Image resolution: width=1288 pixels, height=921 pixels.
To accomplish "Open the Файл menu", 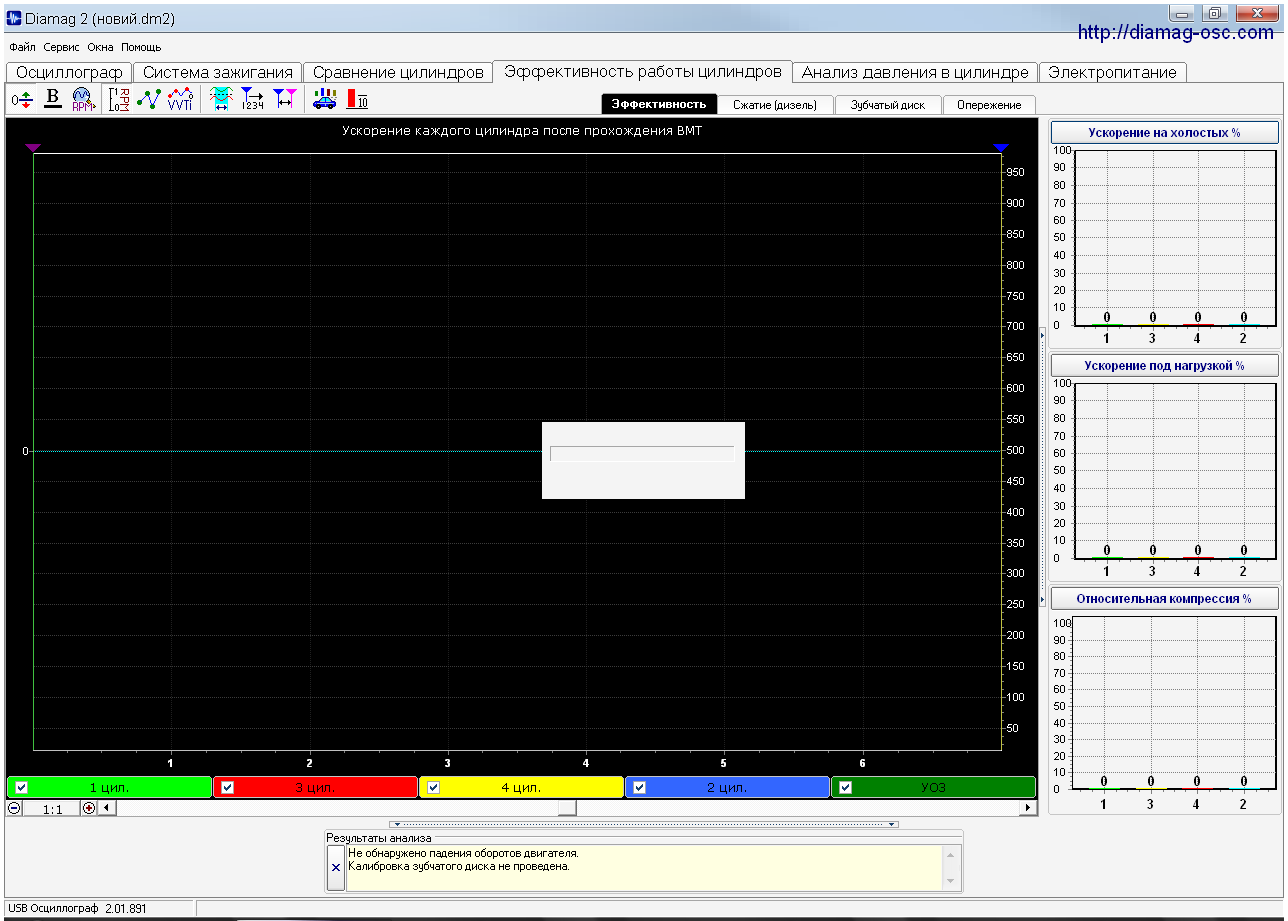I will (22, 47).
